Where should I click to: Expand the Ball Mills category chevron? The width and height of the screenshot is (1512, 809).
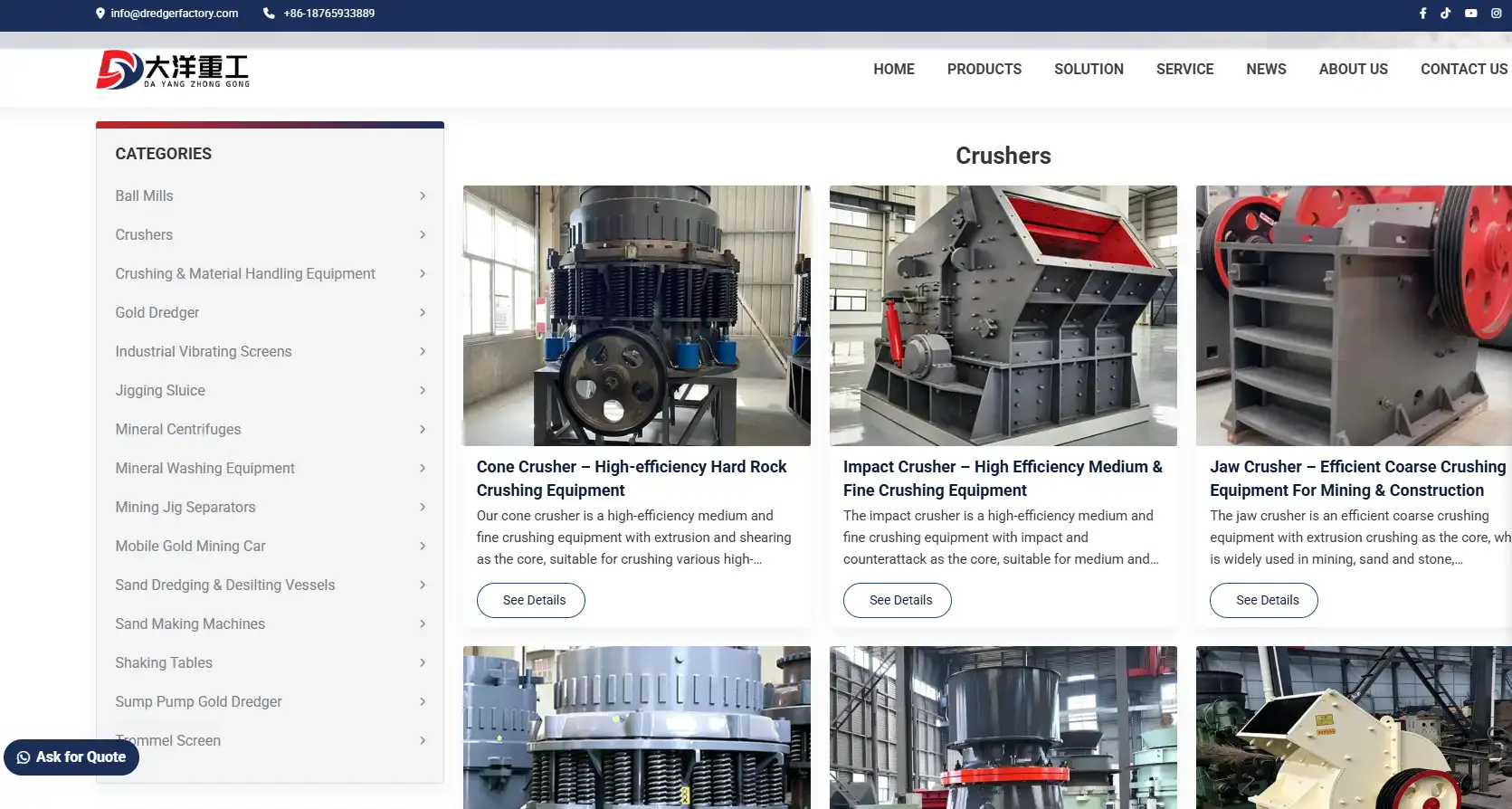pos(422,196)
